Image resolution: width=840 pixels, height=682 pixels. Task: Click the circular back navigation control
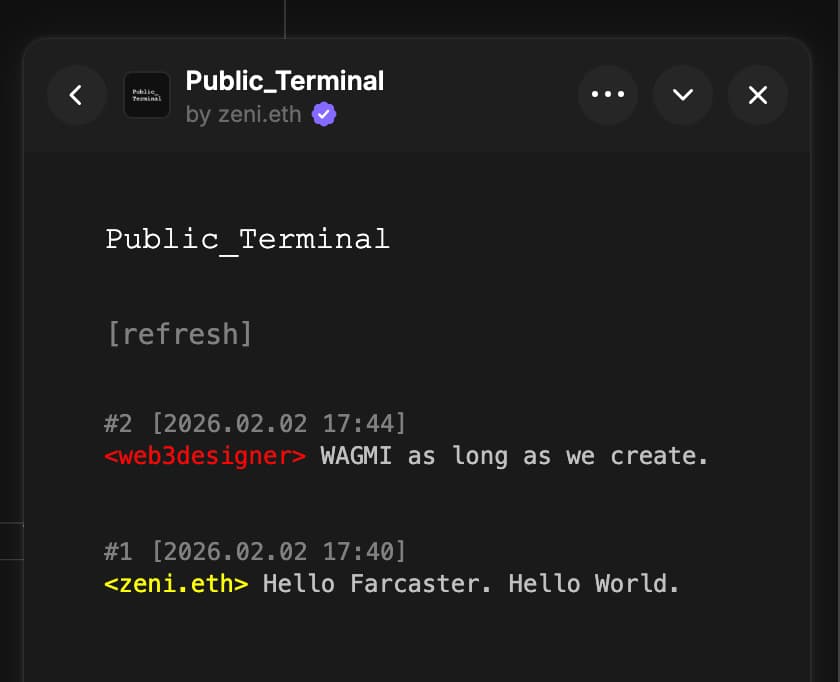77,95
